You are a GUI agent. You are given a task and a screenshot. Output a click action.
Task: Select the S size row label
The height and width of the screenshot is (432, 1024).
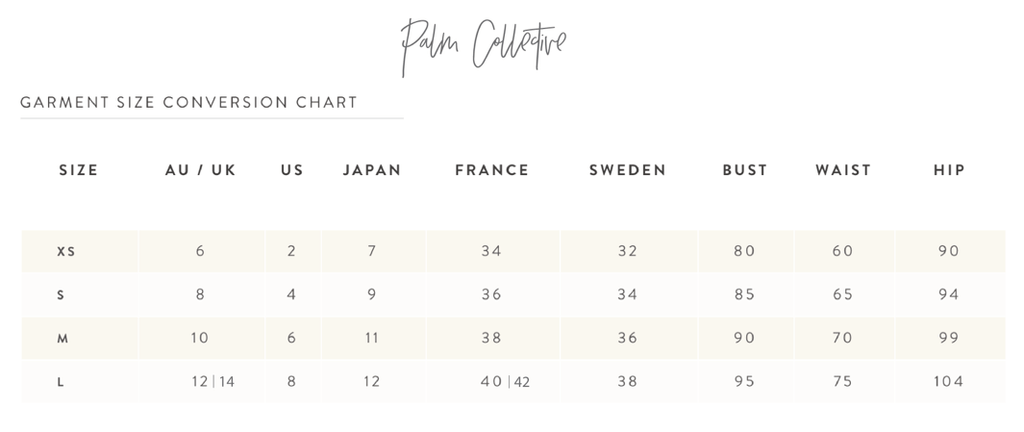(62, 295)
